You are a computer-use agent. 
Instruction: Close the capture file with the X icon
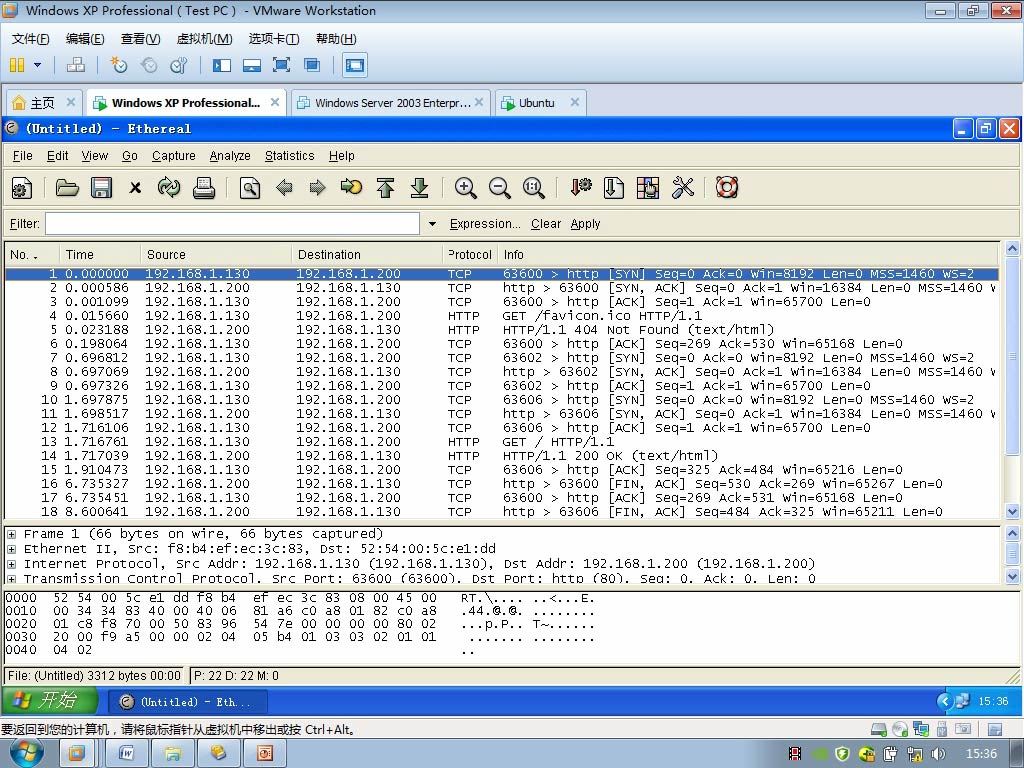135,189
